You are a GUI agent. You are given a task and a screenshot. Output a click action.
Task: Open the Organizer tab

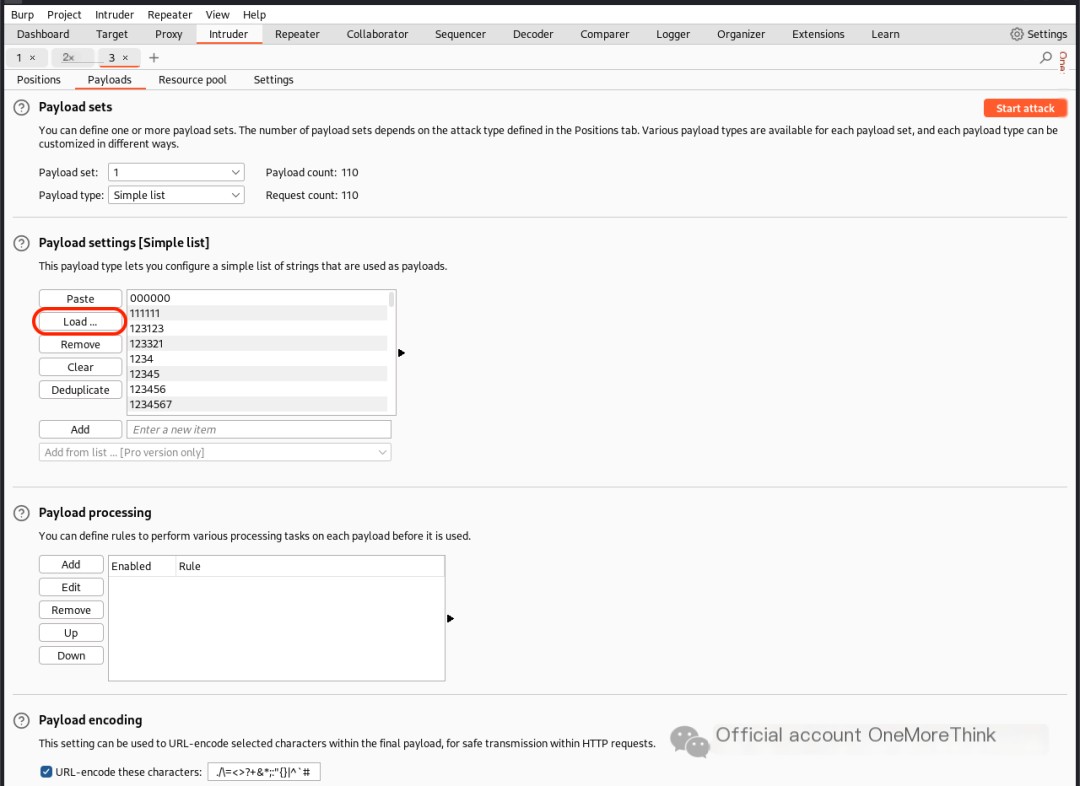coord(741,34)
